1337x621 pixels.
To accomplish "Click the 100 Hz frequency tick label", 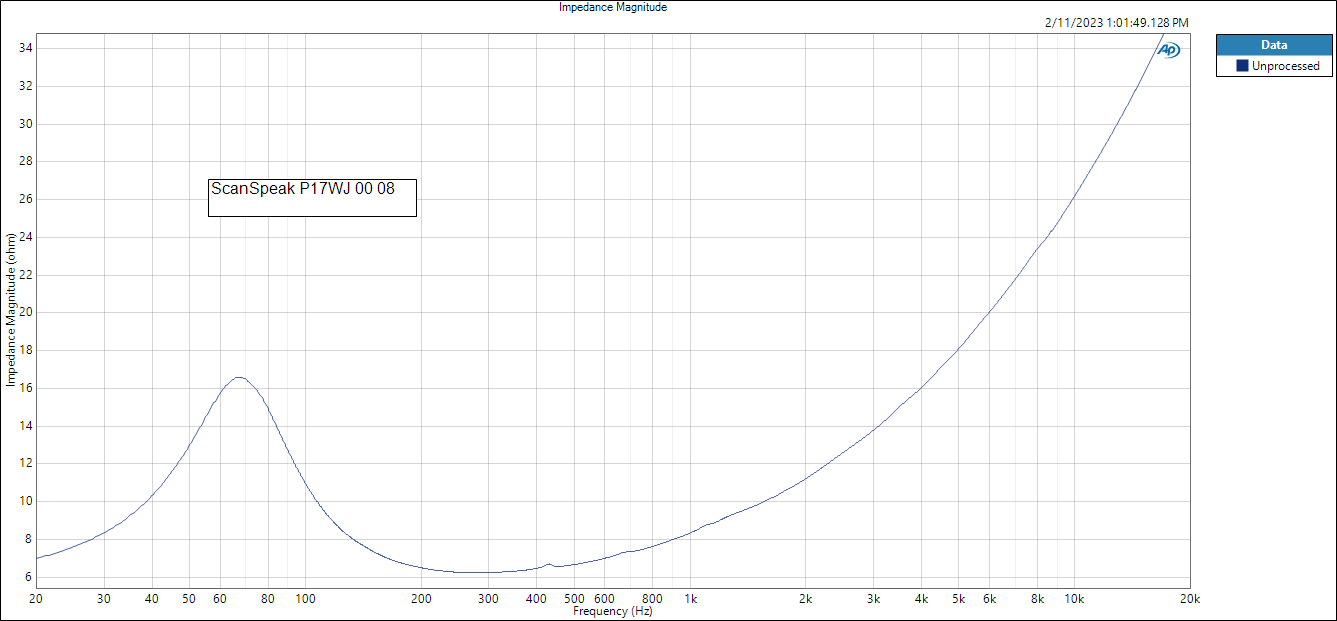I will (305, 599).
